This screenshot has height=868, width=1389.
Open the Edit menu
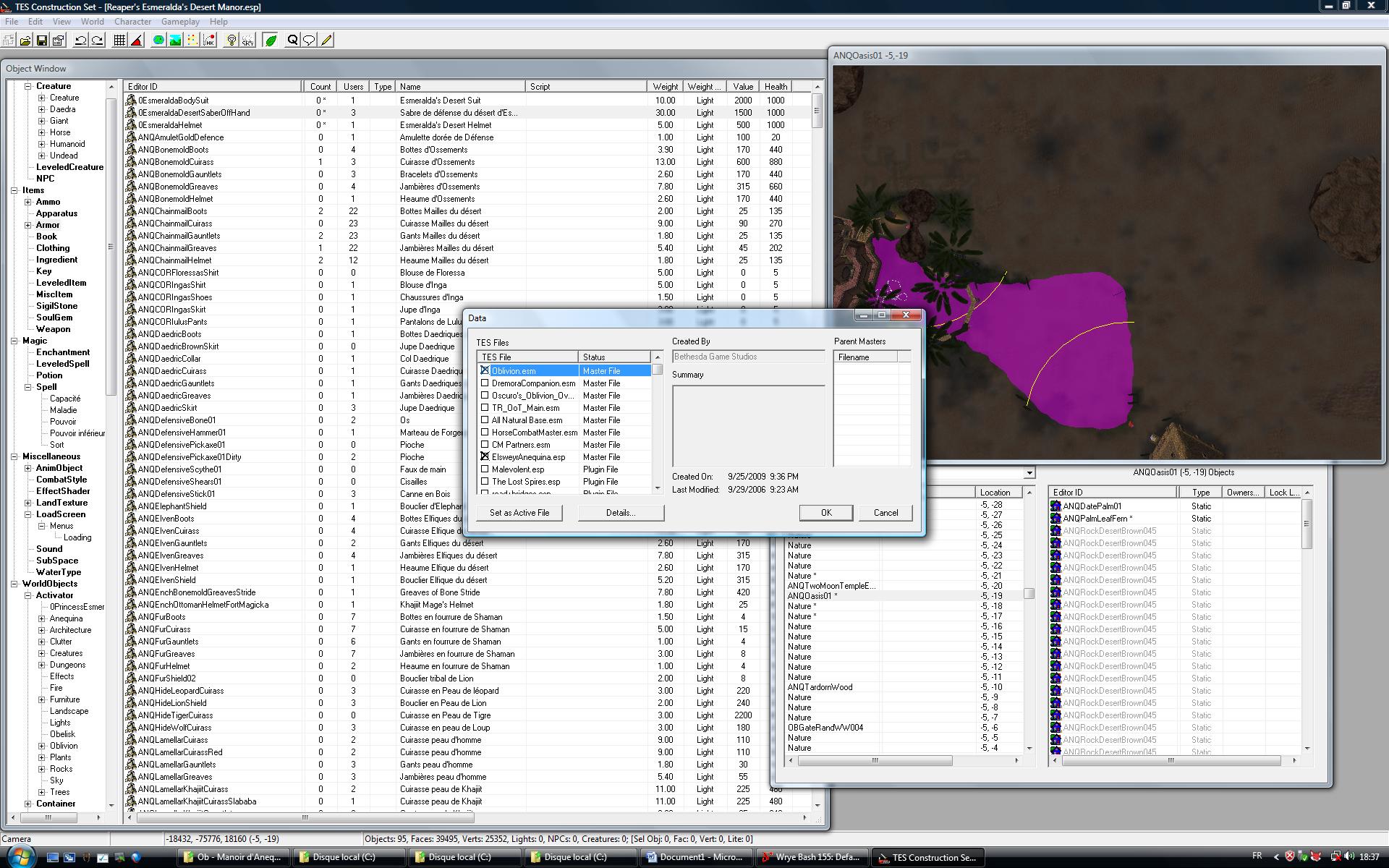[x=35, y=22]
